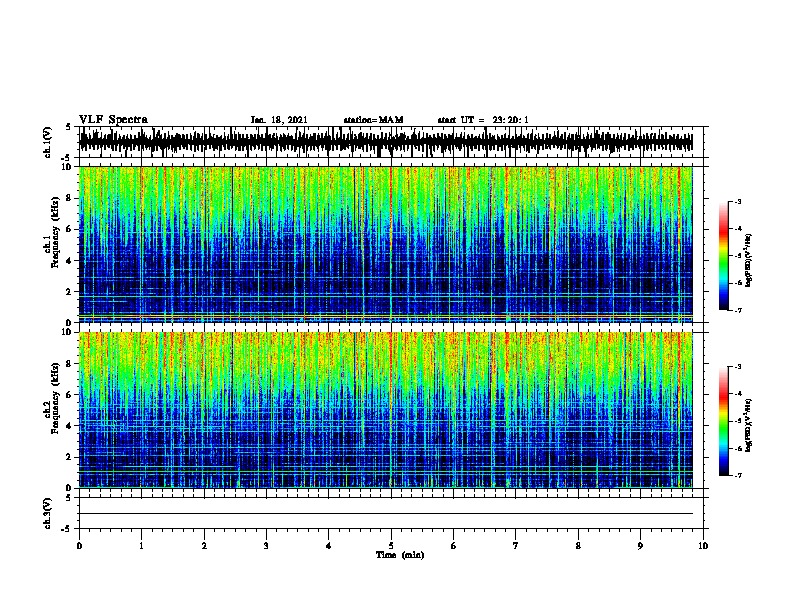792x612 pixels.
Task: Select the "start UT = 23:20: 1" text
Action: coord(483,120)
